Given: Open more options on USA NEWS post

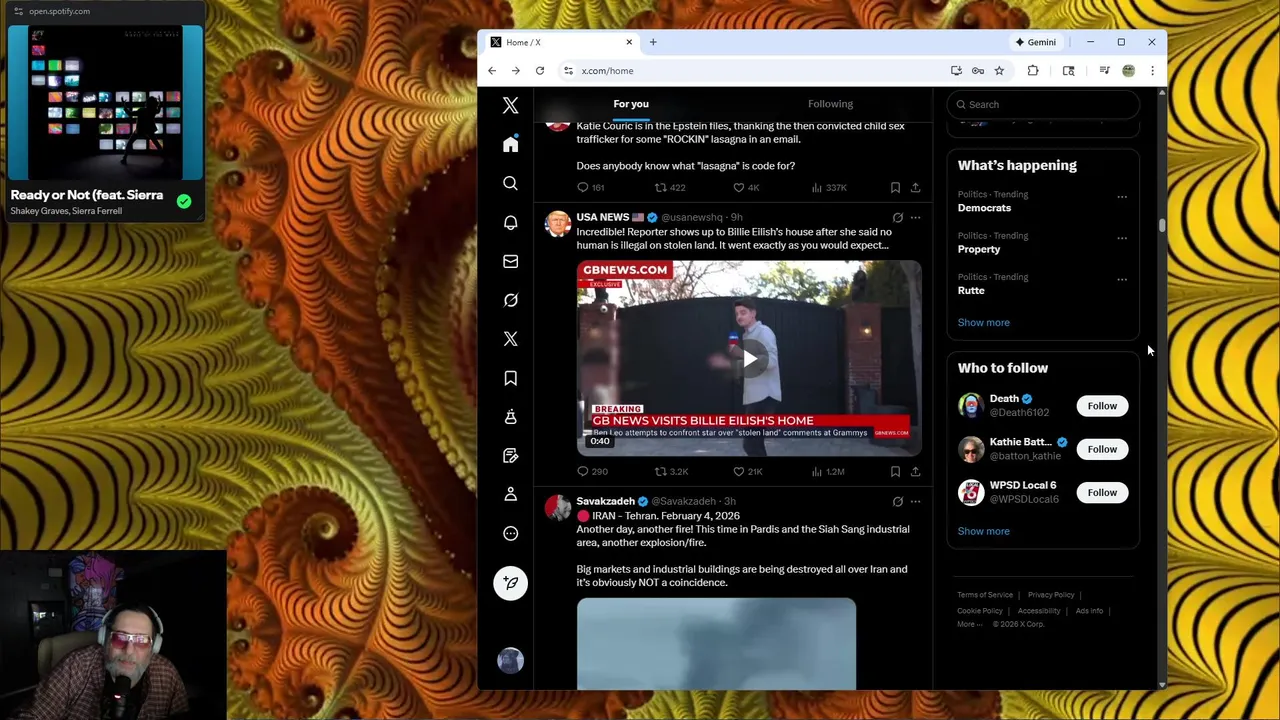Looking at the screenshot, I should pos(915,217).
